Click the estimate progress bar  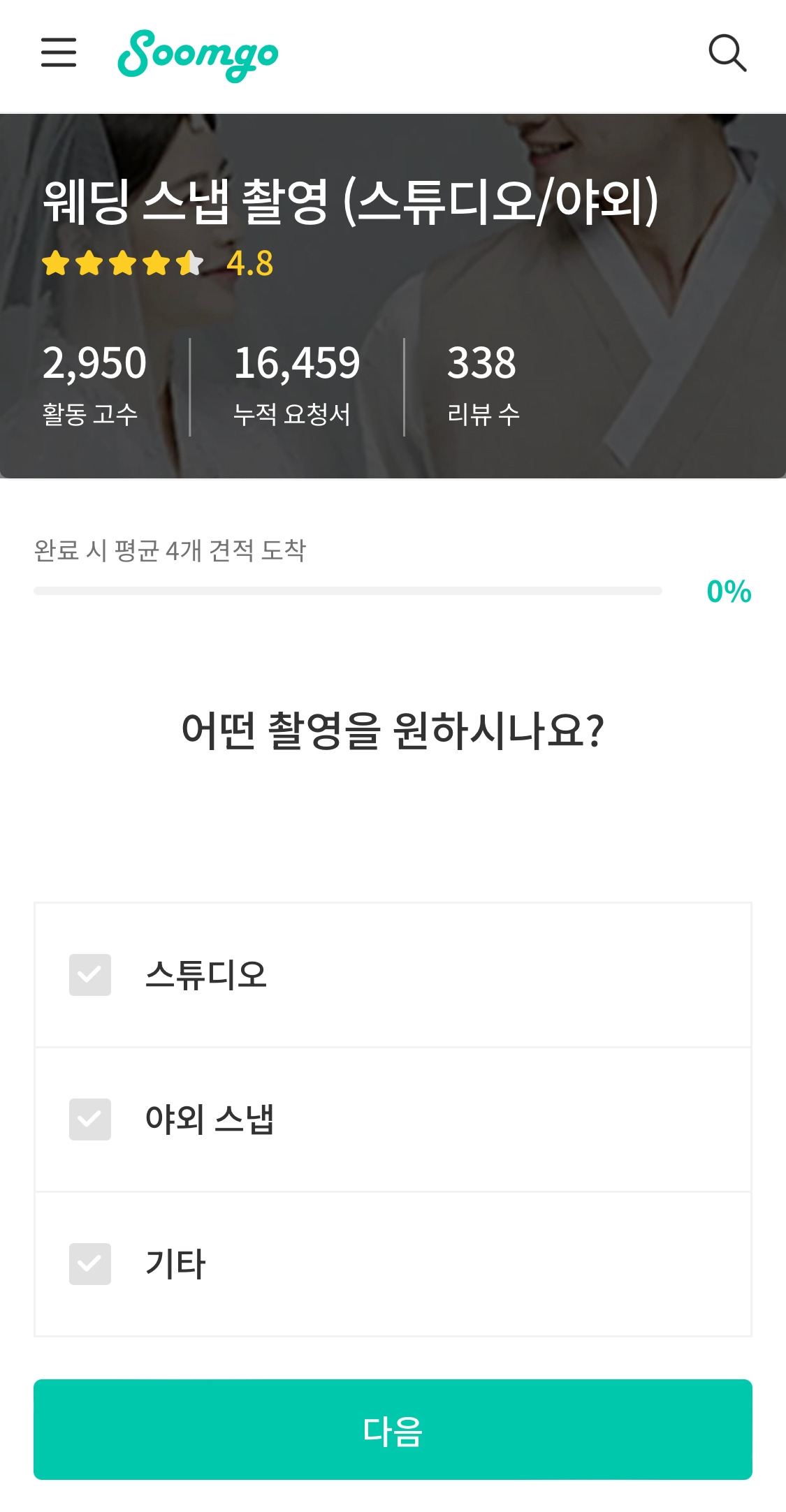coord(348,591)
